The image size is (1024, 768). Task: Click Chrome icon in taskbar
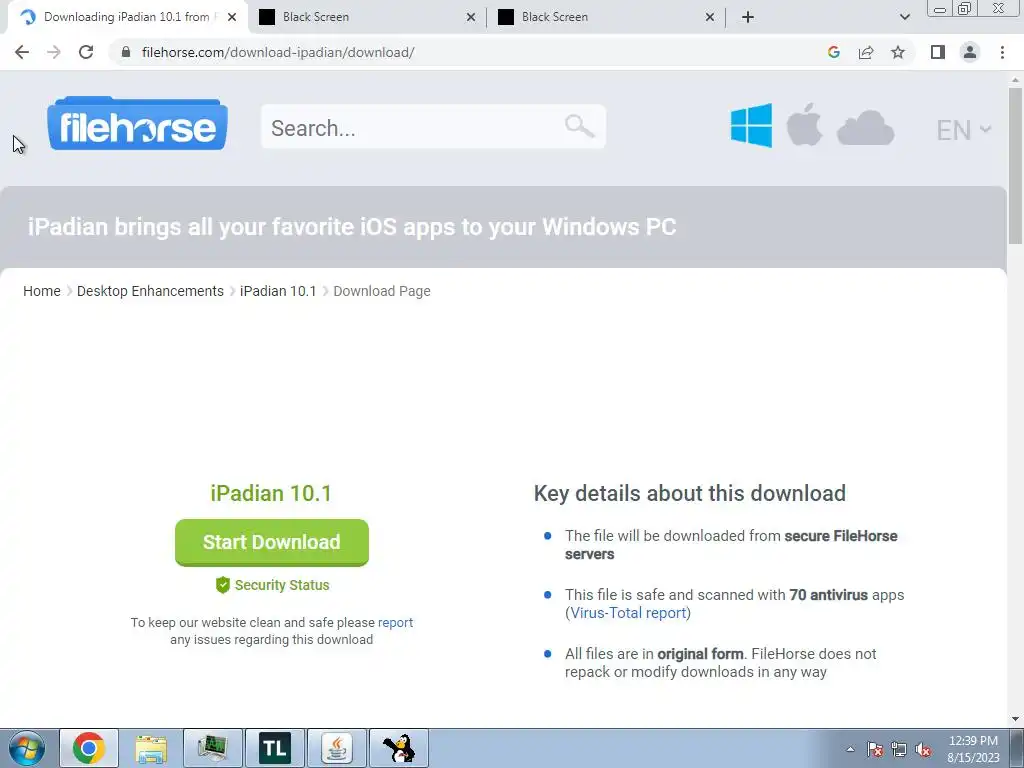pos(89,748)
